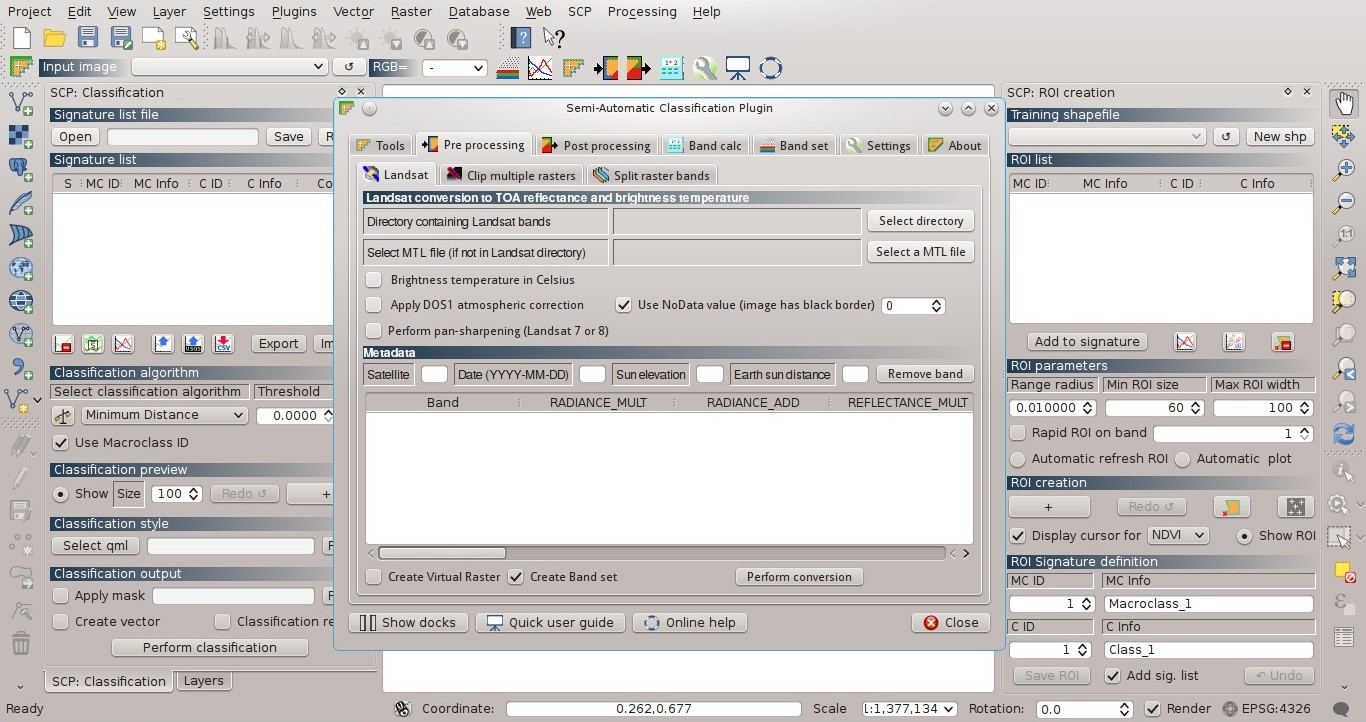The width and height of the screenshot is (1366, 722).
Task: Click the refresh icon next to Input image
Action: point(348,67)
